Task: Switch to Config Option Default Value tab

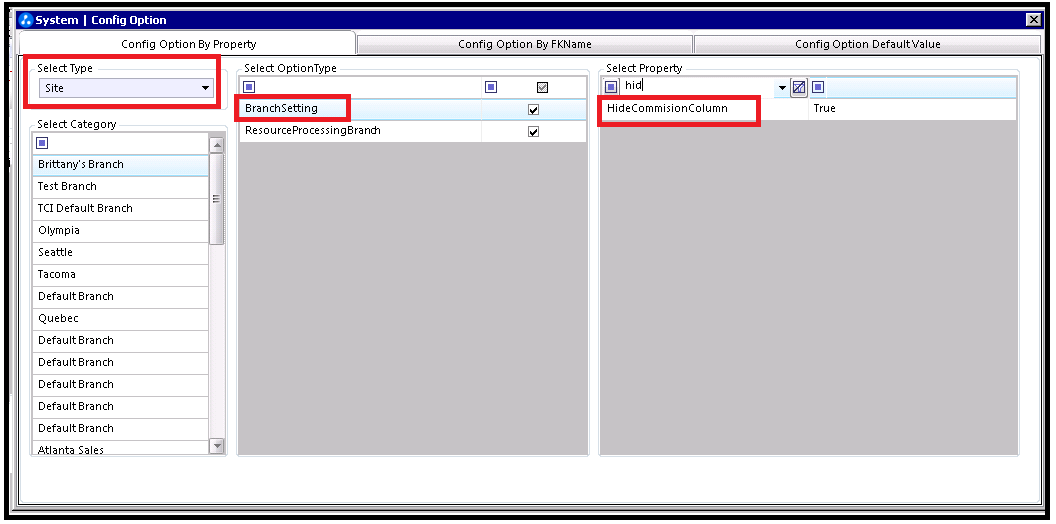Action: click(867, 44)
